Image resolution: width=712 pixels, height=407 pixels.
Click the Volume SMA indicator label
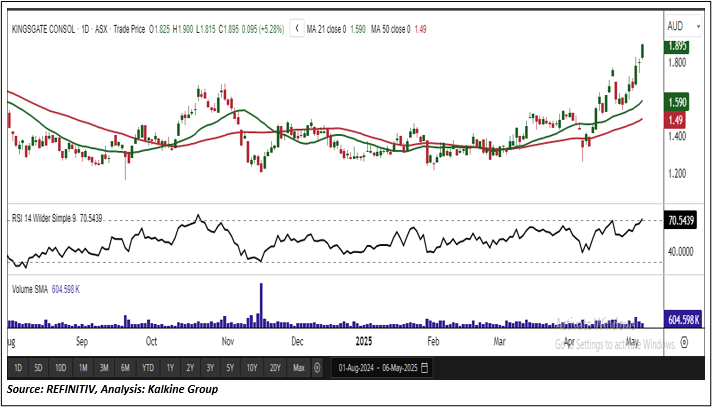click(x=30, y=290)
